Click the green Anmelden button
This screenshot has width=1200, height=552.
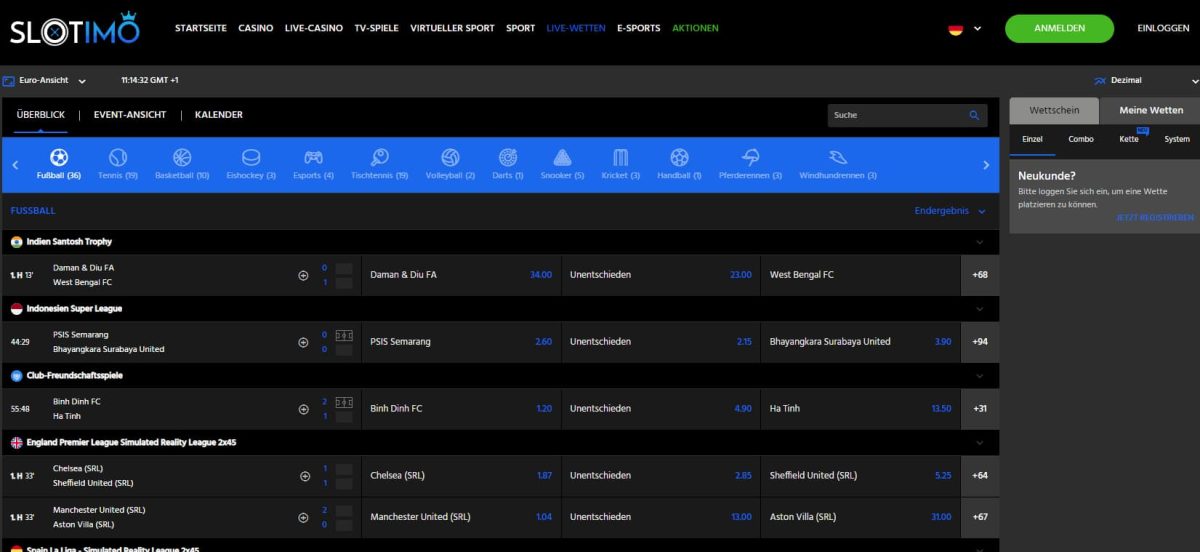pos(1059,29)
